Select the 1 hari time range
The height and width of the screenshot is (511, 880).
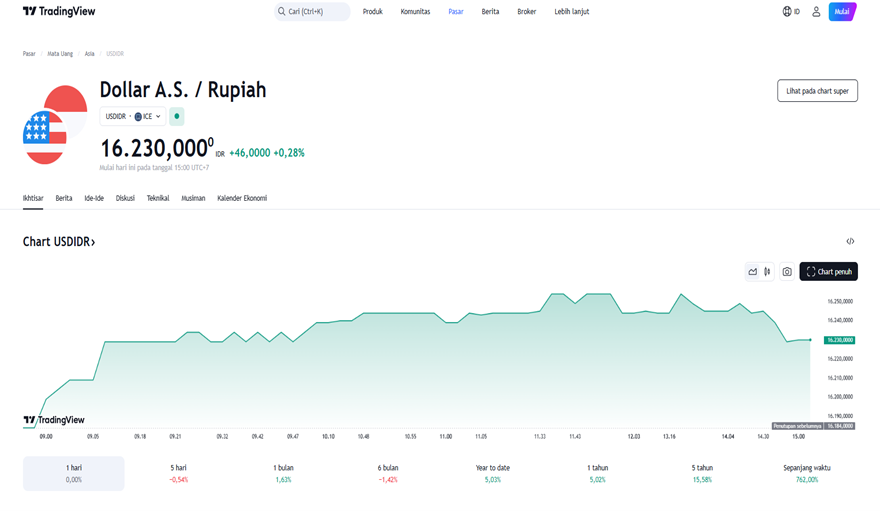click(x=74, y=473)
